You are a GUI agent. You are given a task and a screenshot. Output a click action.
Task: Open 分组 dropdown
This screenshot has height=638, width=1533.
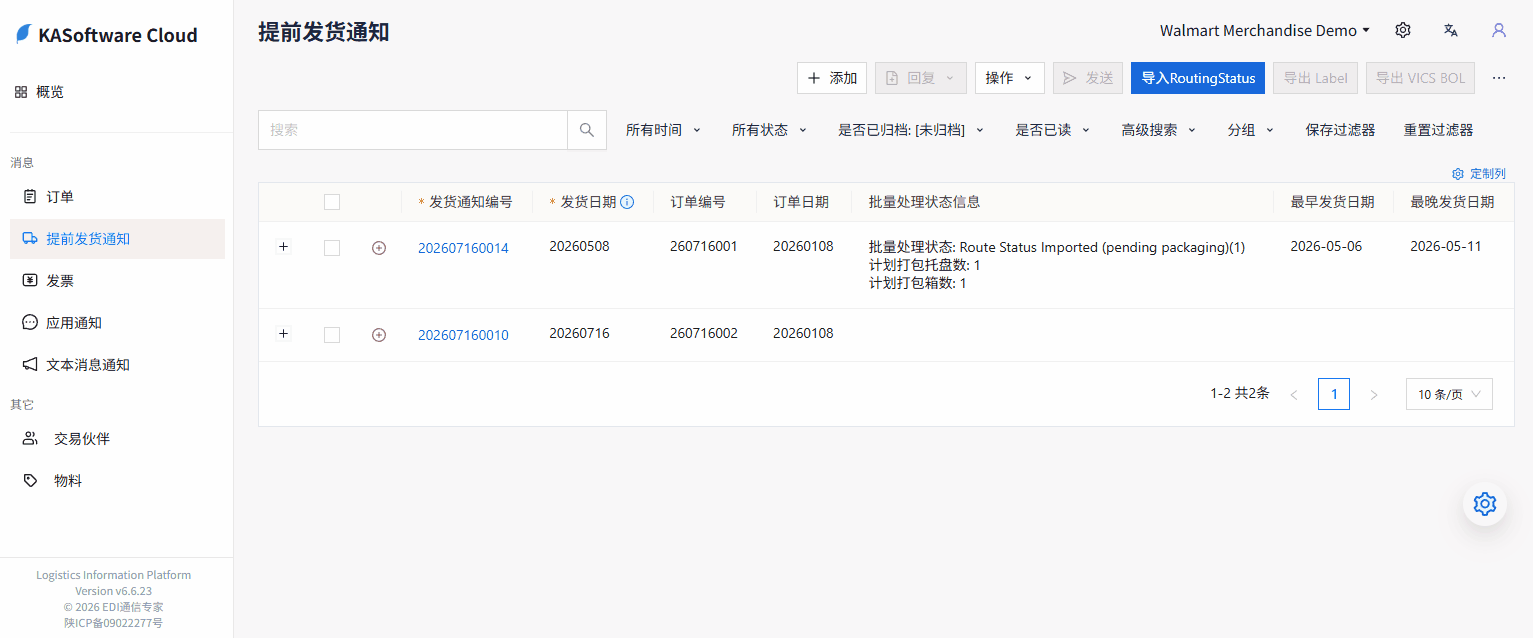(x=1251, y=130)
